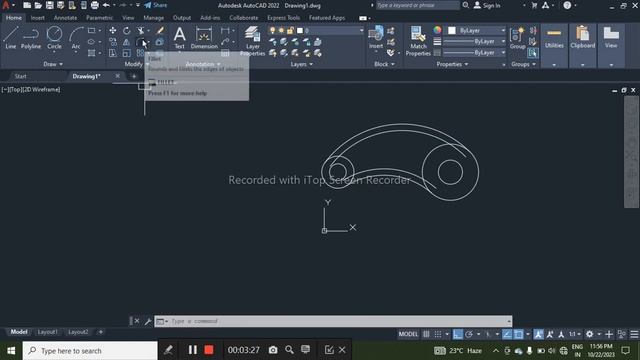Click the object color wheel icon
This screenshot has width=640, height=360.
[x=437, y=31]
